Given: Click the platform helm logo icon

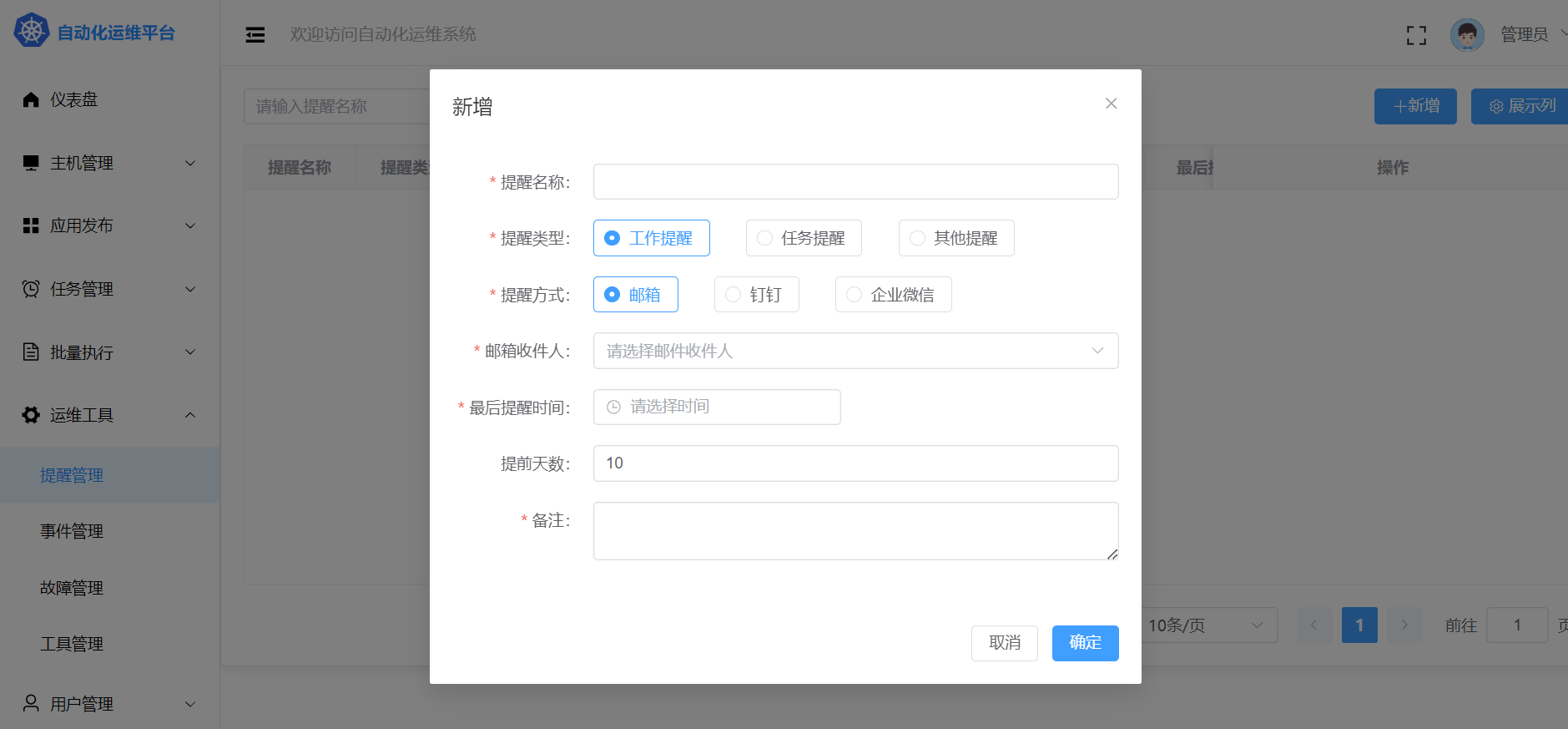Looking at the screenshot, I should pos(31,32).
